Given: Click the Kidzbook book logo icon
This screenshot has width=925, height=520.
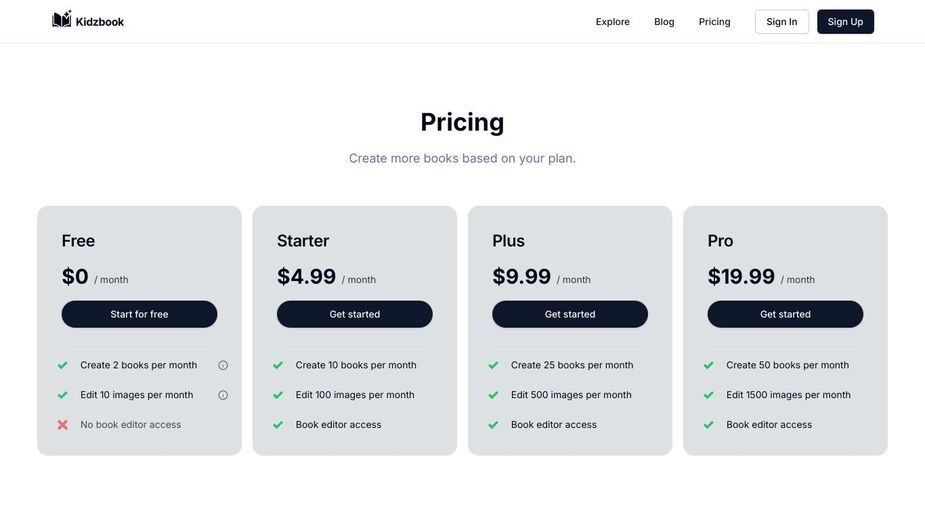Looking at the screenshot, I should (x=61, y=19).
